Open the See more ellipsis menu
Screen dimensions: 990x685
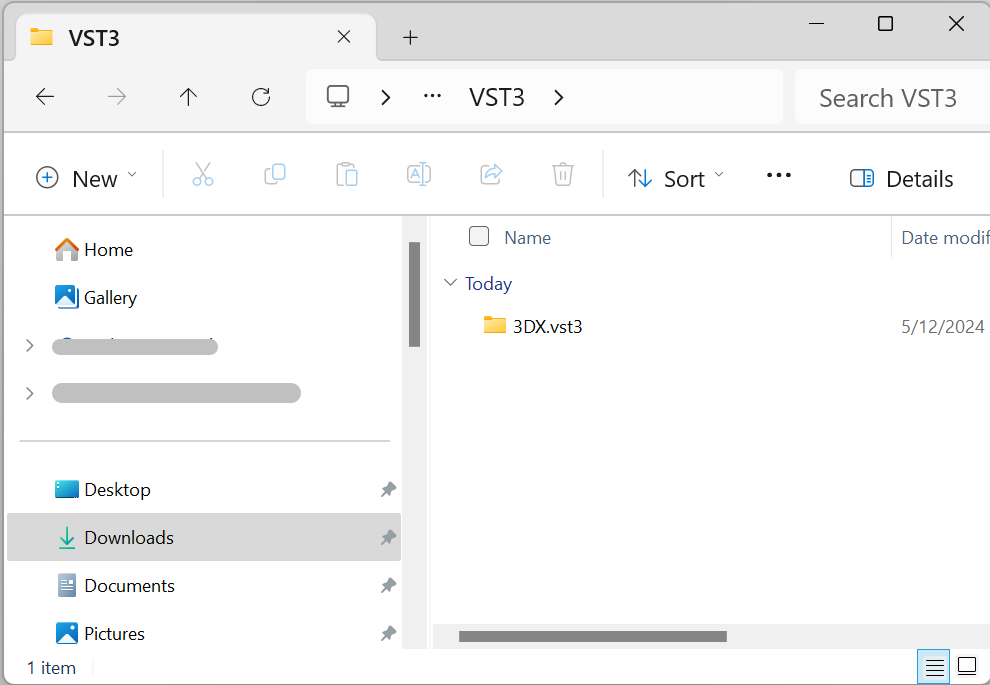point(778,175)
